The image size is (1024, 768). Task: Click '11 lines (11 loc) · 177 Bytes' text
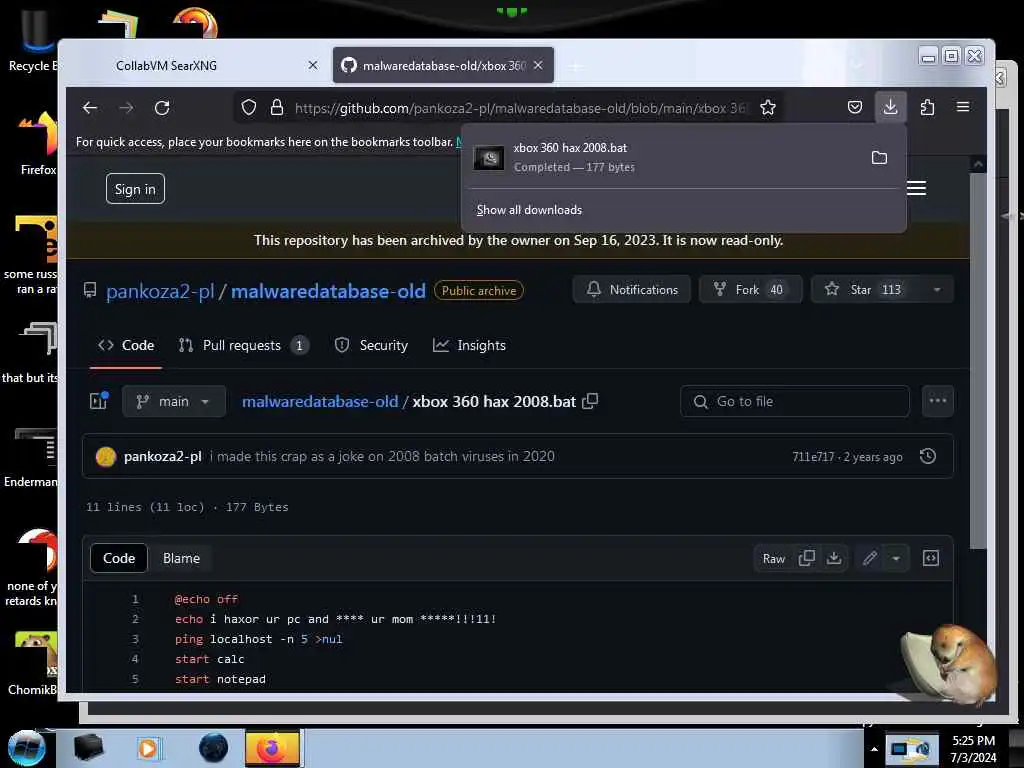pyautogui.click(x=187, y=507)
